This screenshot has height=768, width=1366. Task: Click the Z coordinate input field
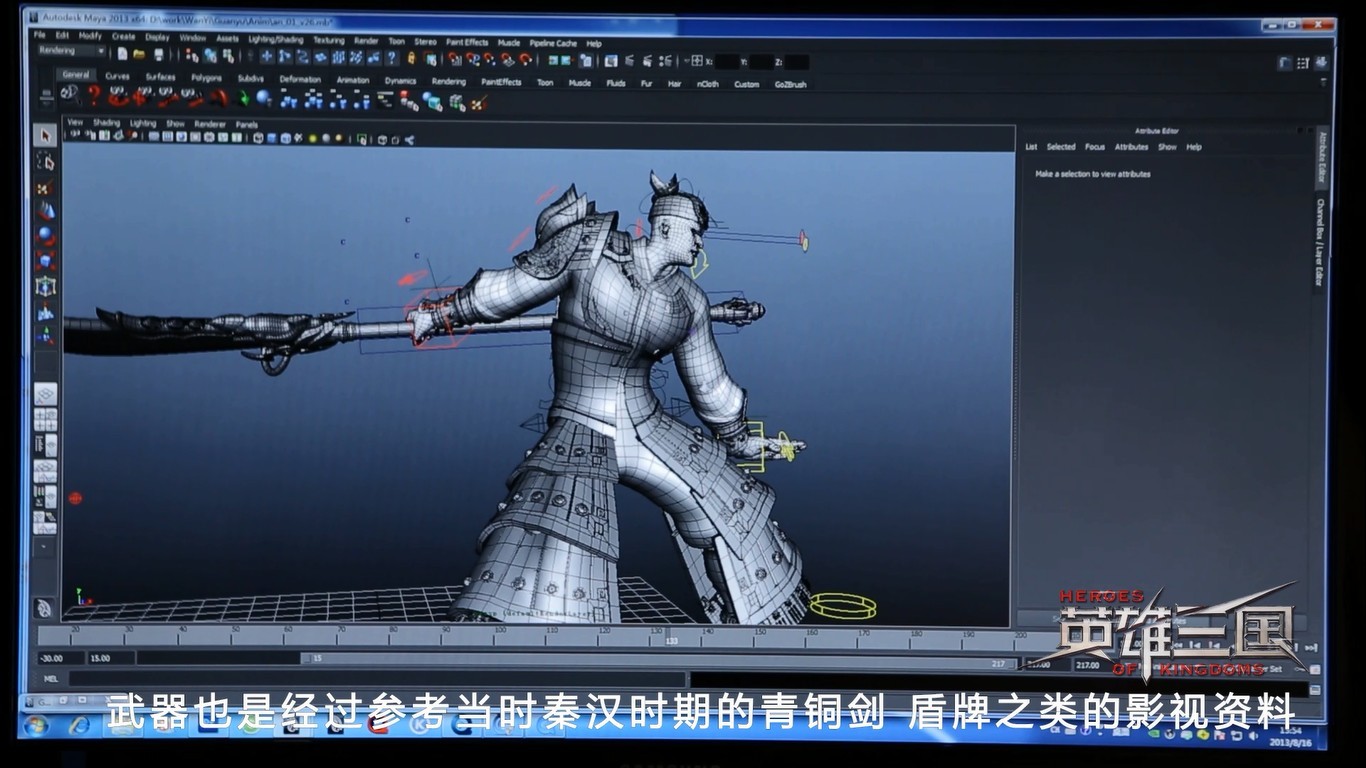pyautogui.click(x=797, y=62)
